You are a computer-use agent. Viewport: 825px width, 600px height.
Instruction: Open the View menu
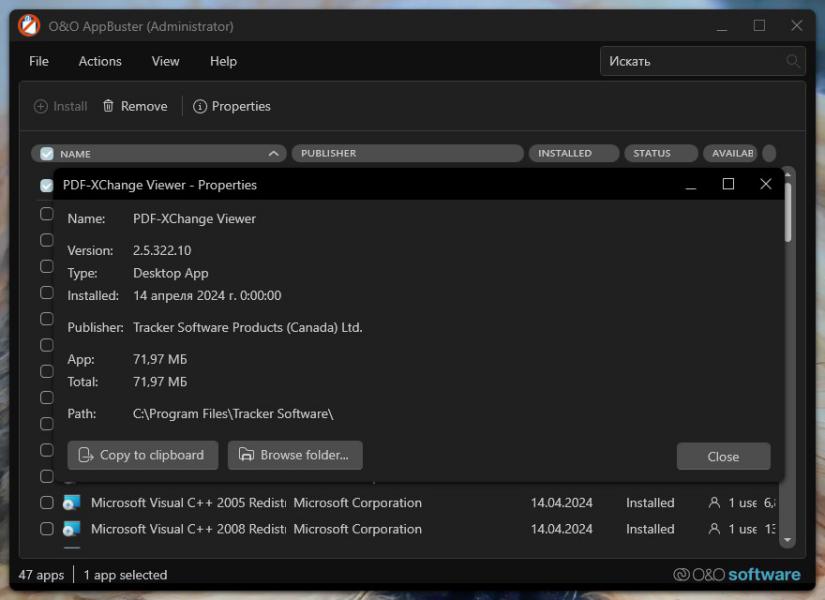pyautogui.click(x=165, y=61)
